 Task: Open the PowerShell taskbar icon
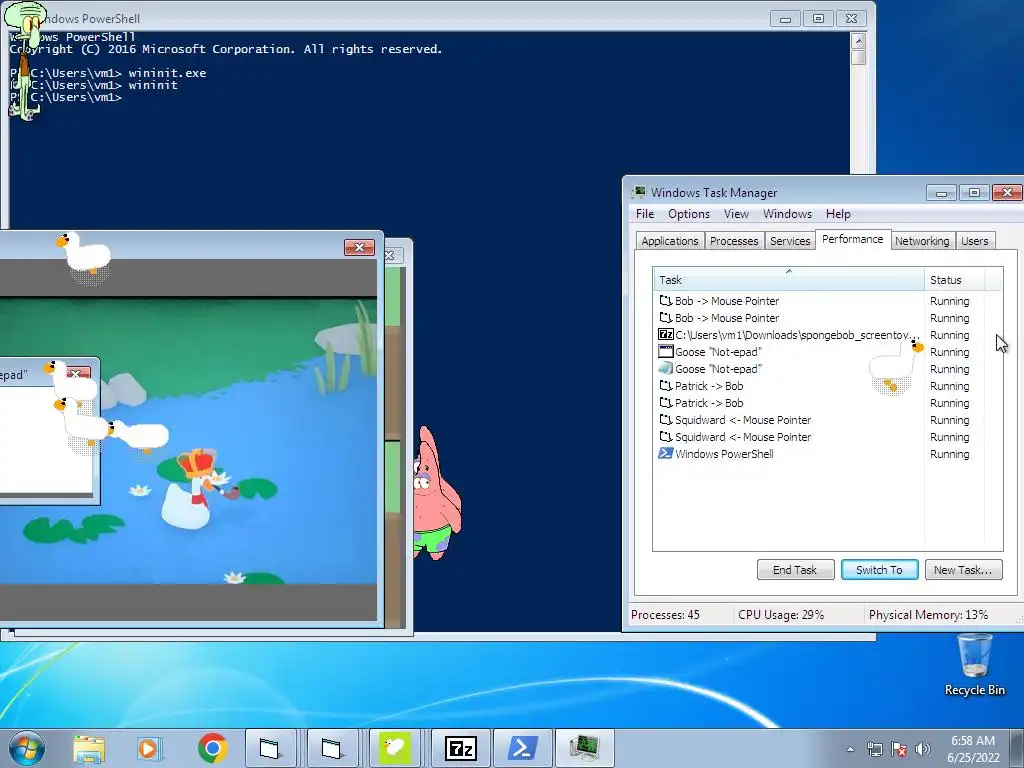pos(523,748)
